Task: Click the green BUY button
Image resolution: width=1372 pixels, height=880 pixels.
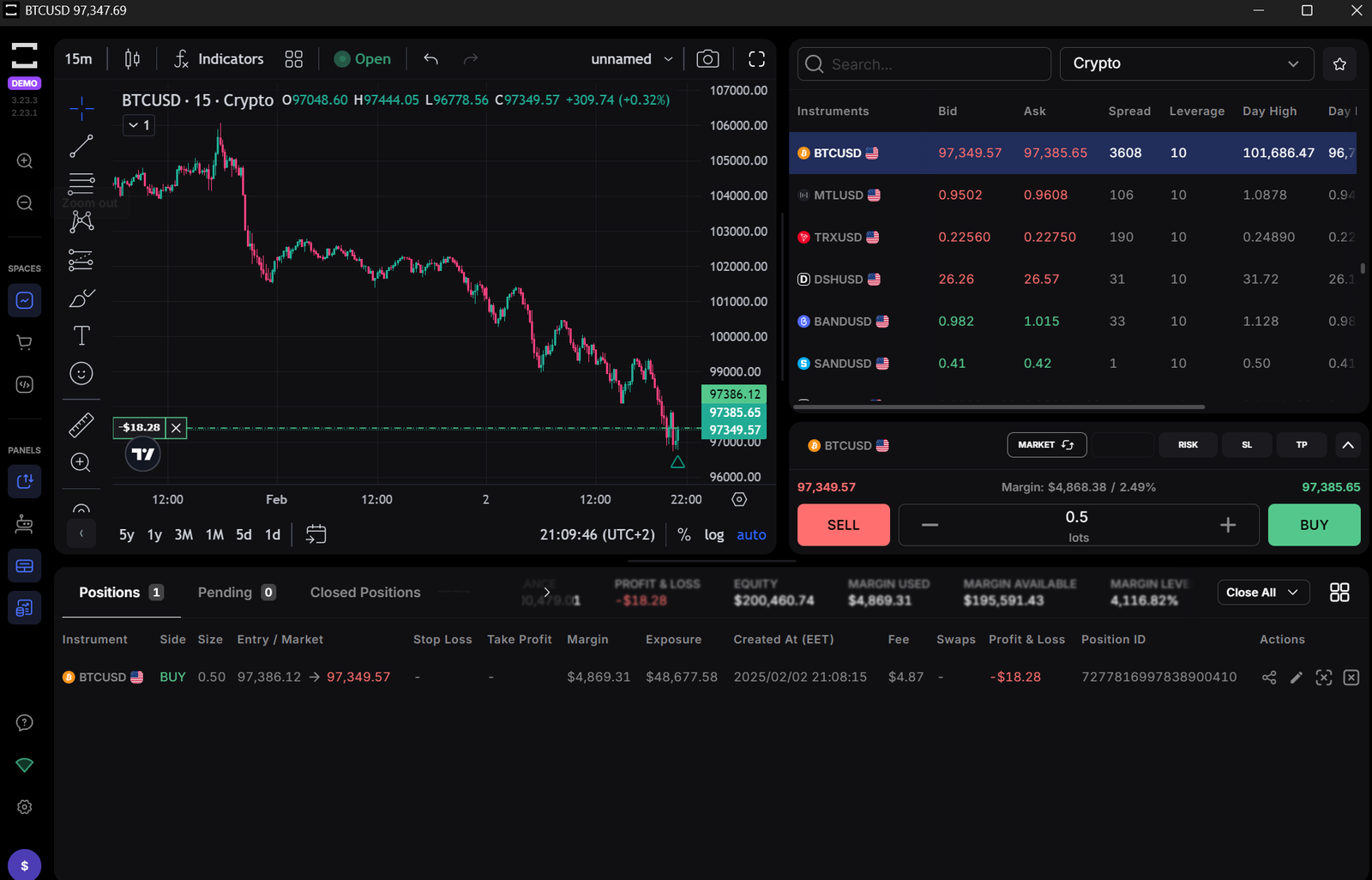Action: 1314,525
